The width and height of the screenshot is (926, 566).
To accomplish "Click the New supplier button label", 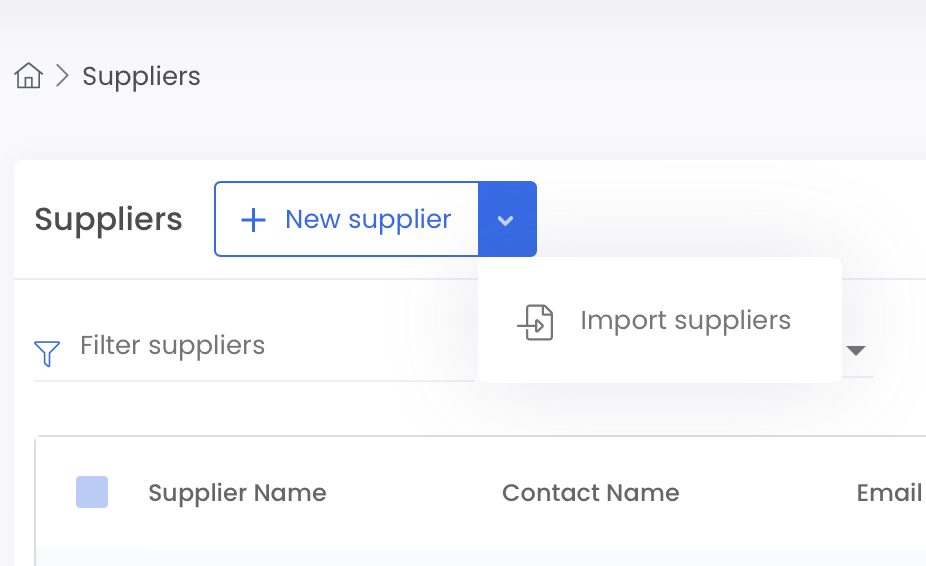I will click(x=368, y=219).
